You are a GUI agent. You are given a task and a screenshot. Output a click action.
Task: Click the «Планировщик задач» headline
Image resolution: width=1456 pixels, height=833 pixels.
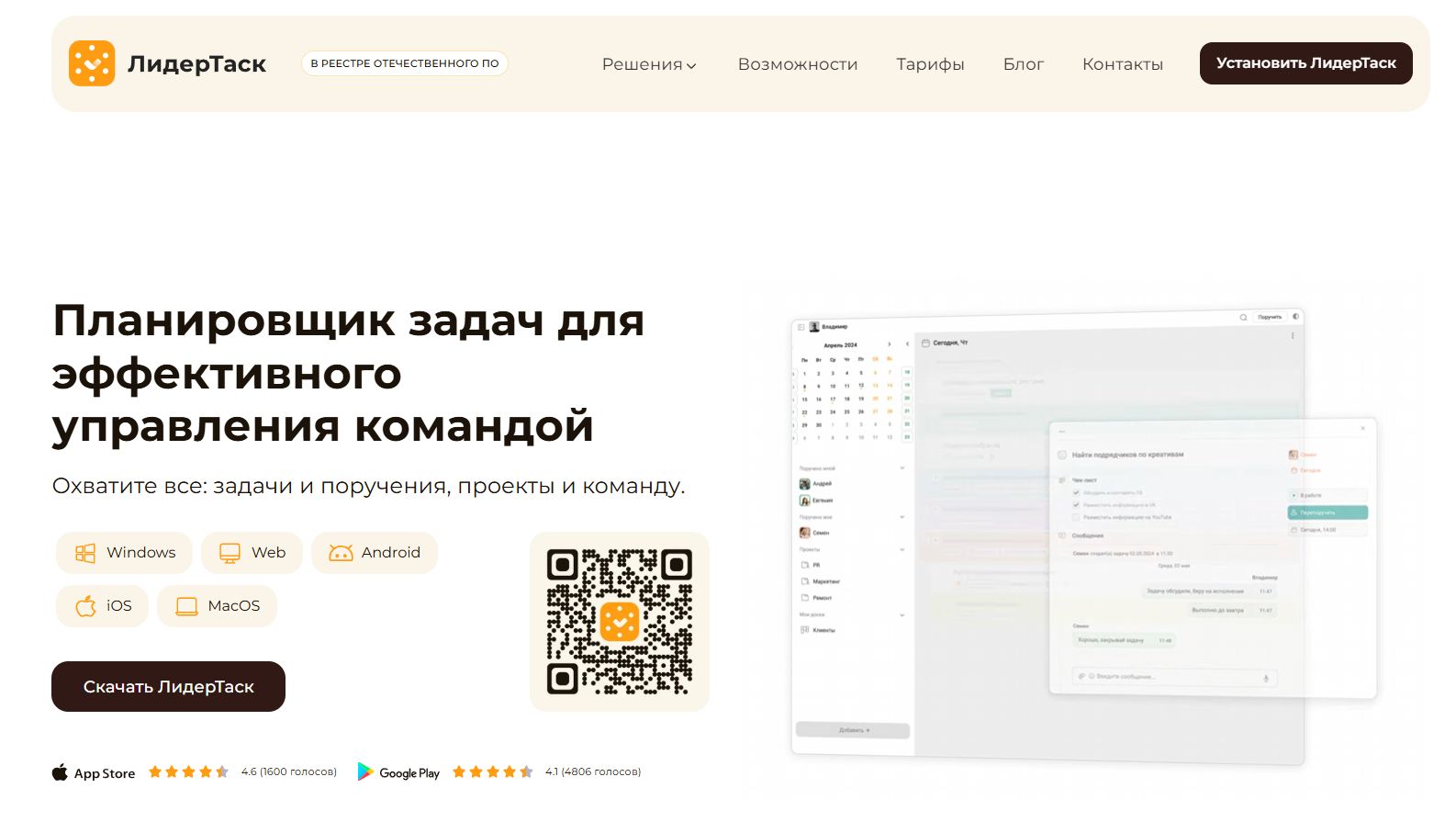(349, 373)
